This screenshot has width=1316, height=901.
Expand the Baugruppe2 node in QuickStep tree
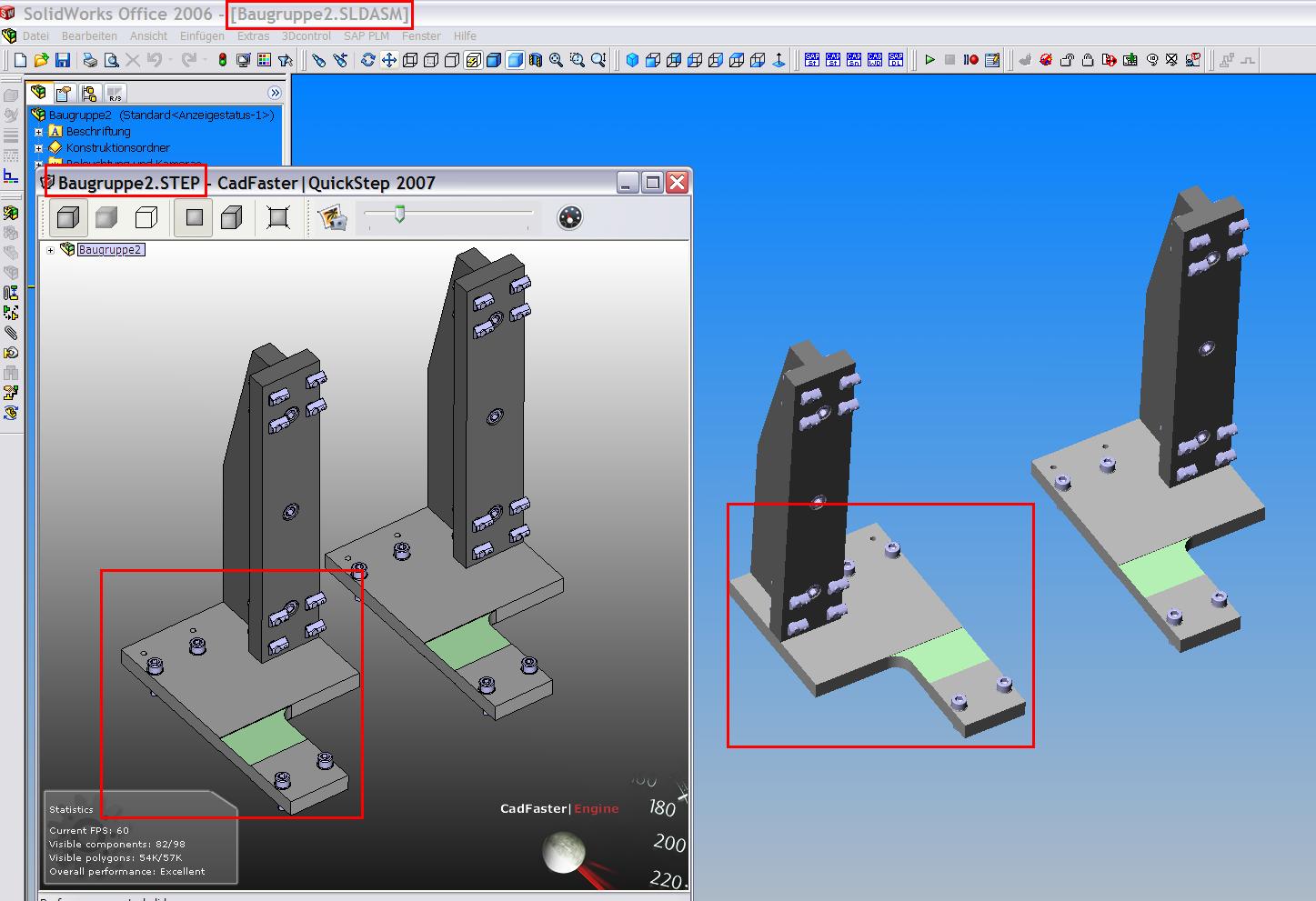pos(50,250)
